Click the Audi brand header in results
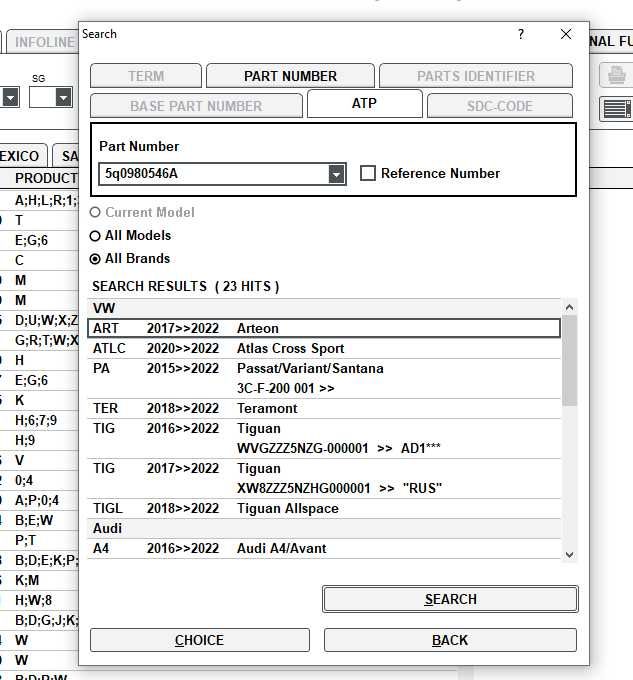 point(324,528)
